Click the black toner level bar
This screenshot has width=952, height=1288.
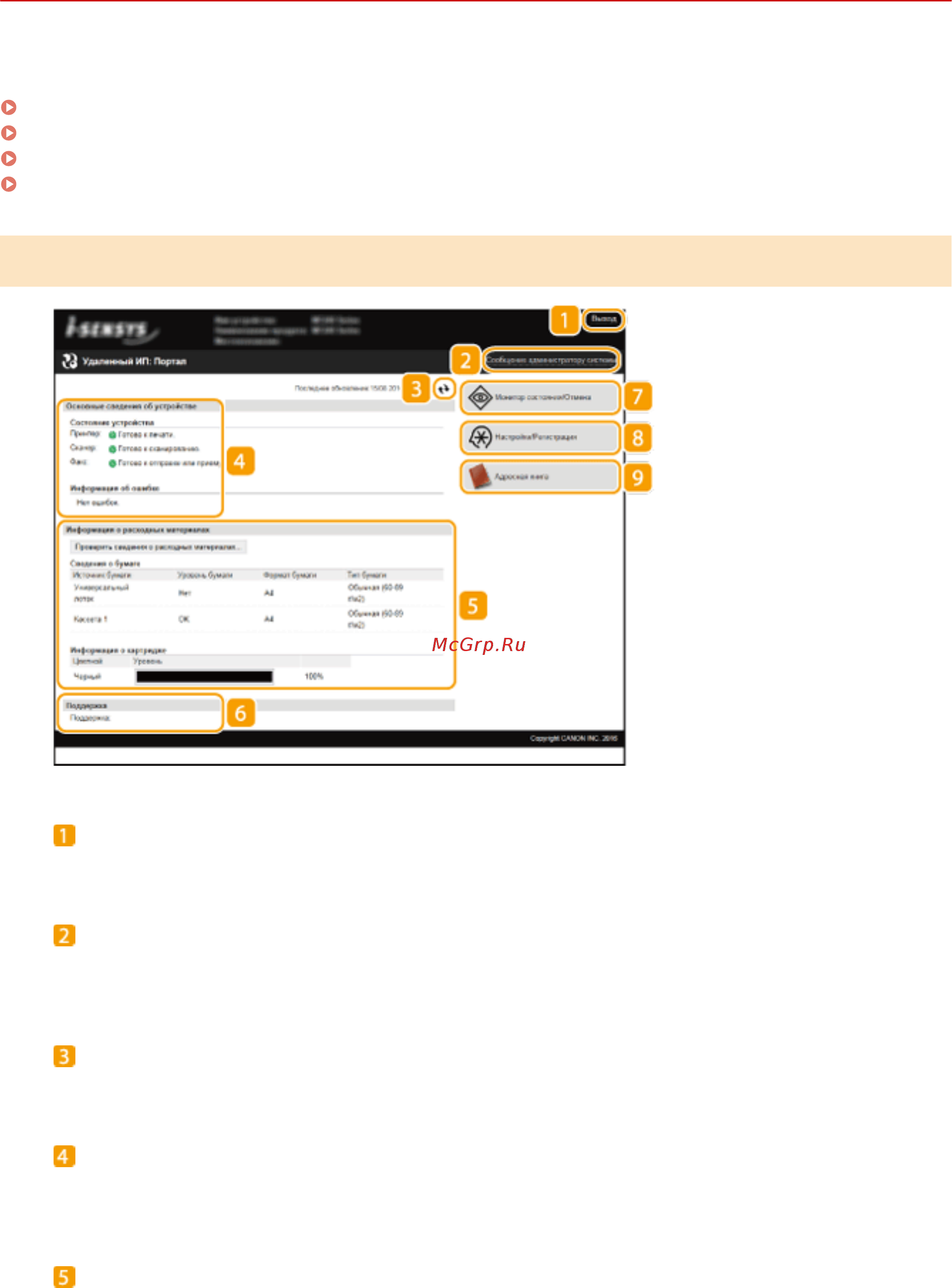(x=205, y=676)
